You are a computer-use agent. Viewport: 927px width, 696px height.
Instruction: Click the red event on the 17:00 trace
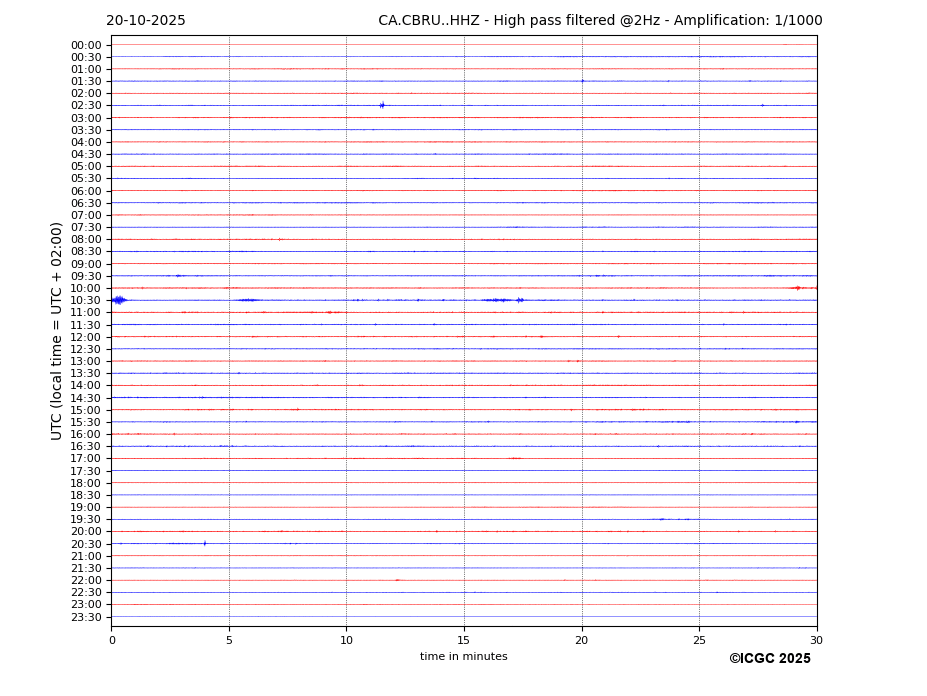click(x=515, y=458)
